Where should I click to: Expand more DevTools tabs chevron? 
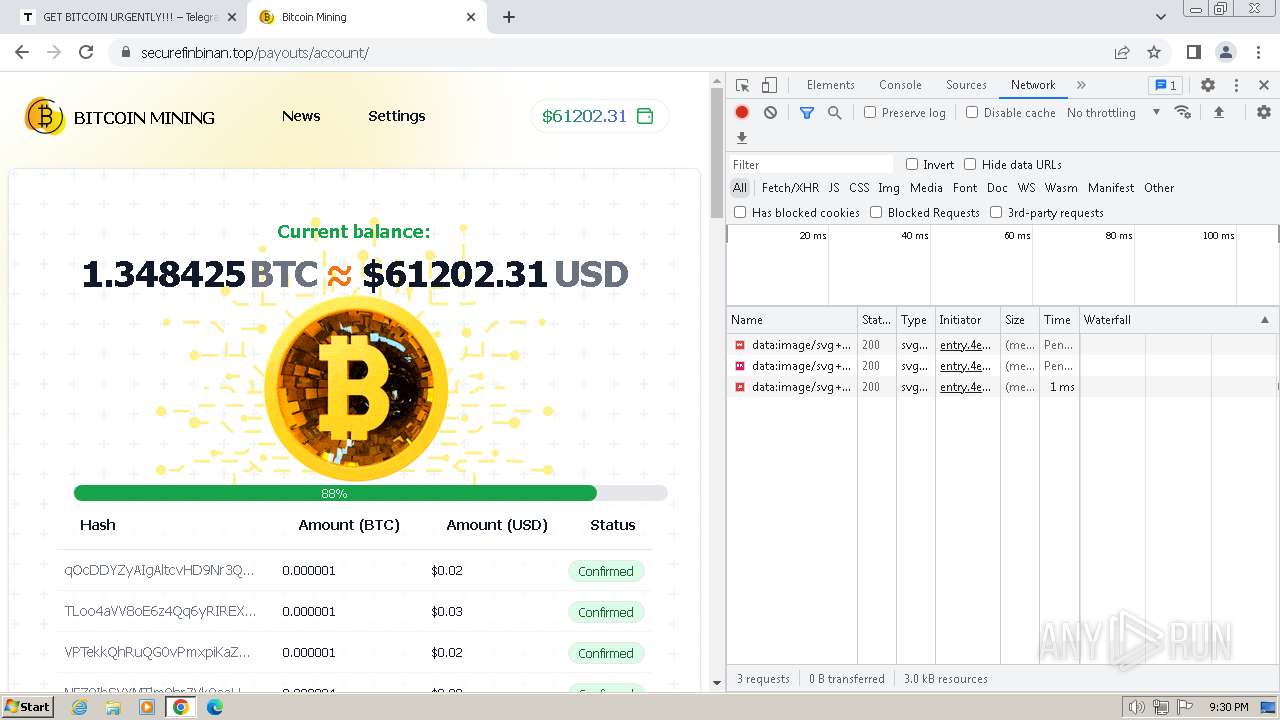click(1081, 85)
